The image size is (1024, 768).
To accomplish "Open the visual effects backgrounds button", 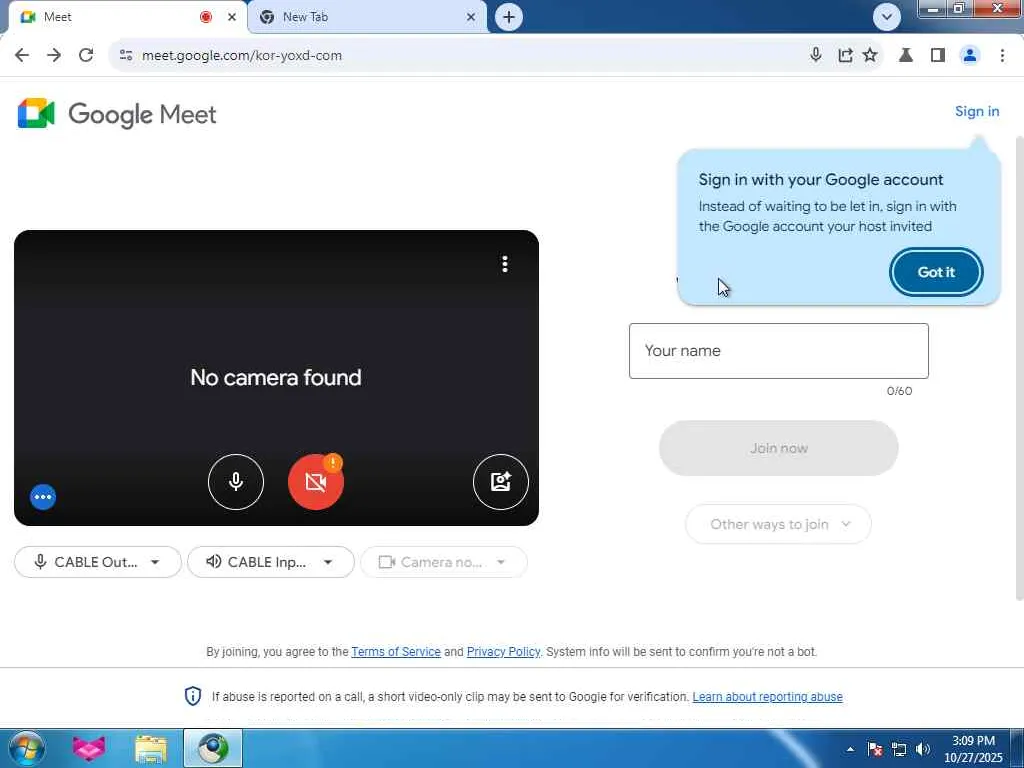I will 500,482.
